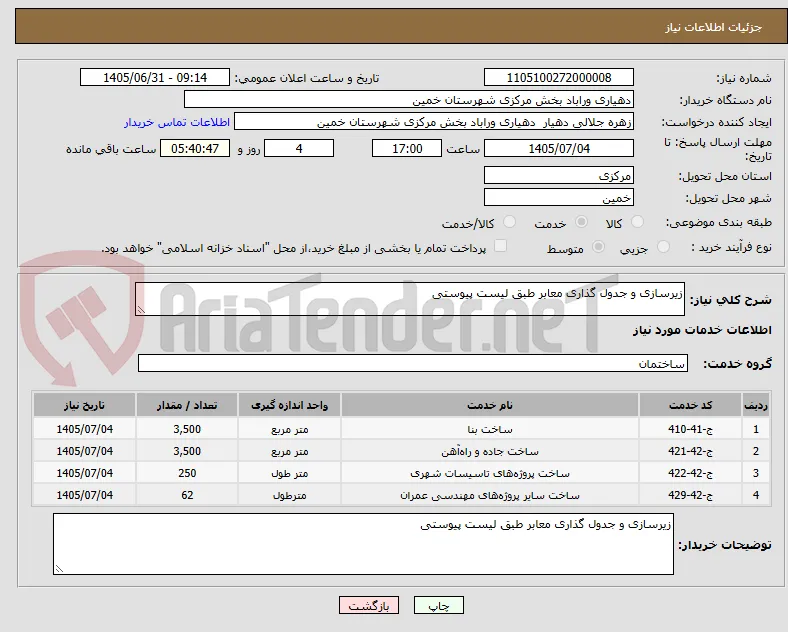788x632 pixels.
Task: Click the شرح کلی نیاز text area
Action: point(410,299)
